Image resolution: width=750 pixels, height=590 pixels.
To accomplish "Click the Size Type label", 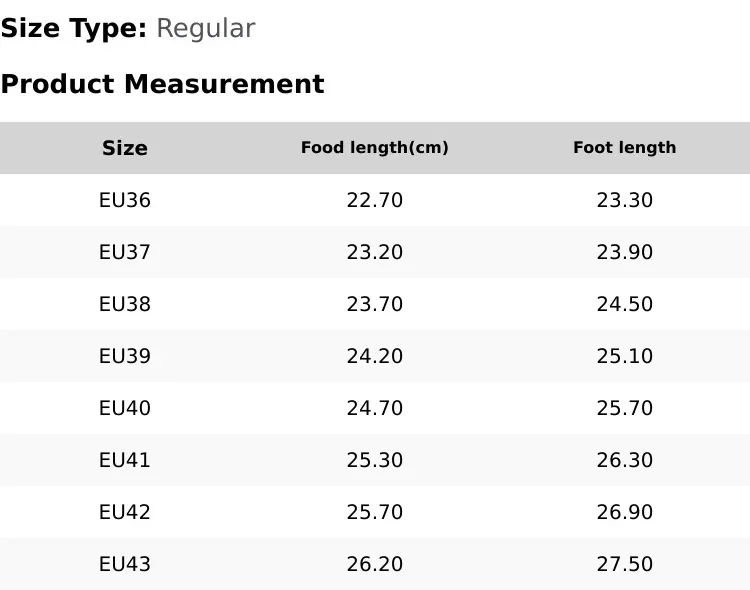I will [x=74, y=29].
